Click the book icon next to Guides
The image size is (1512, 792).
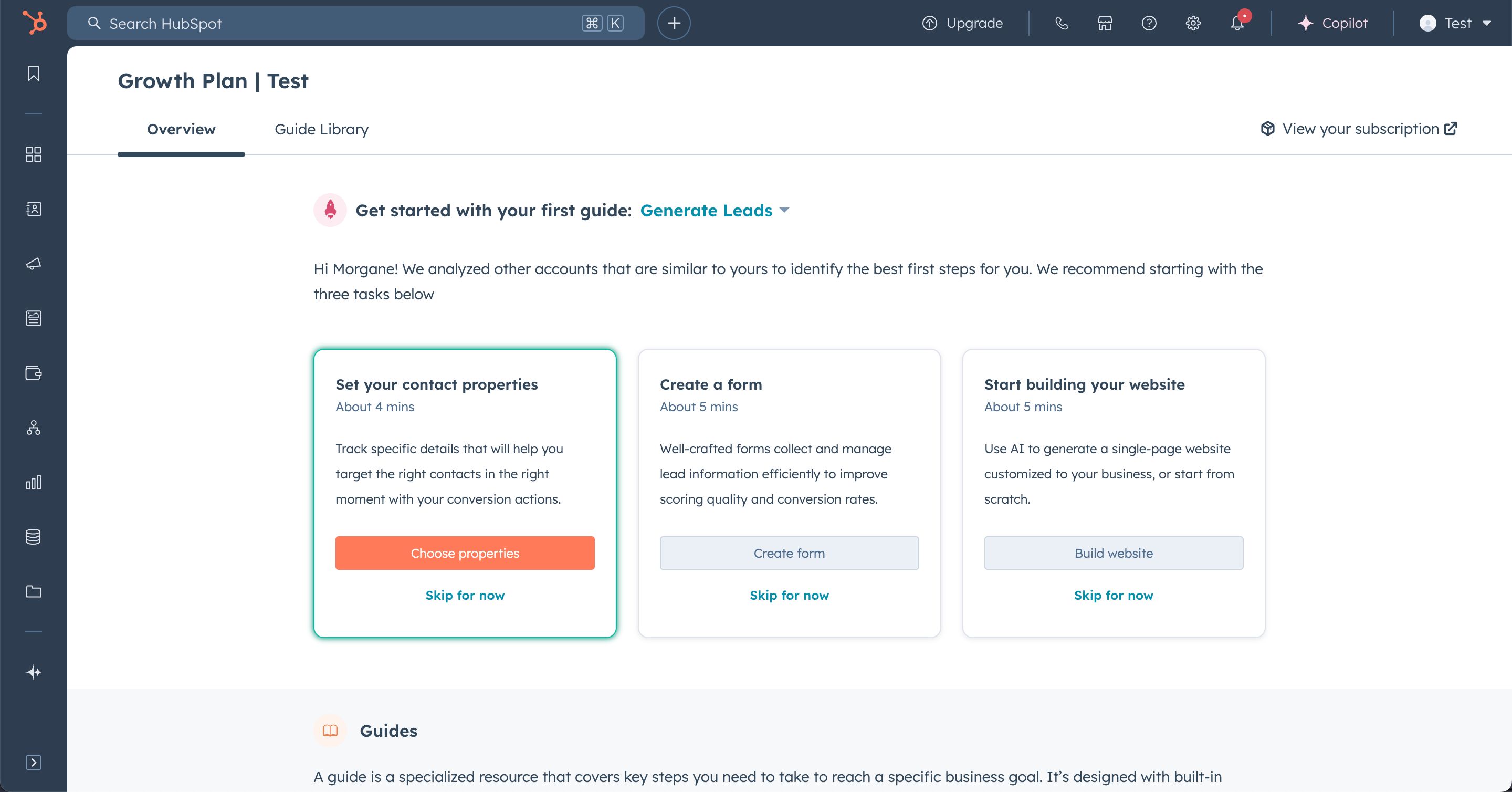330,731
